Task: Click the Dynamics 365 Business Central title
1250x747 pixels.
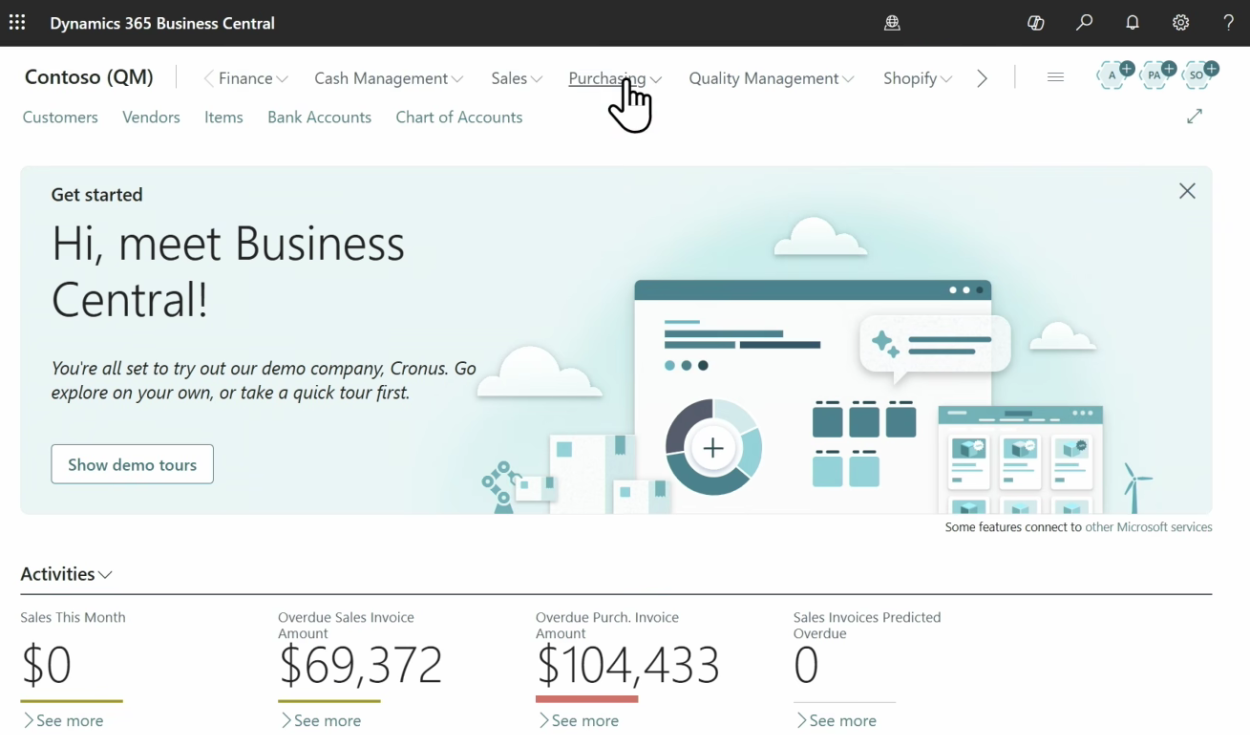Action: tap(162, 23)
